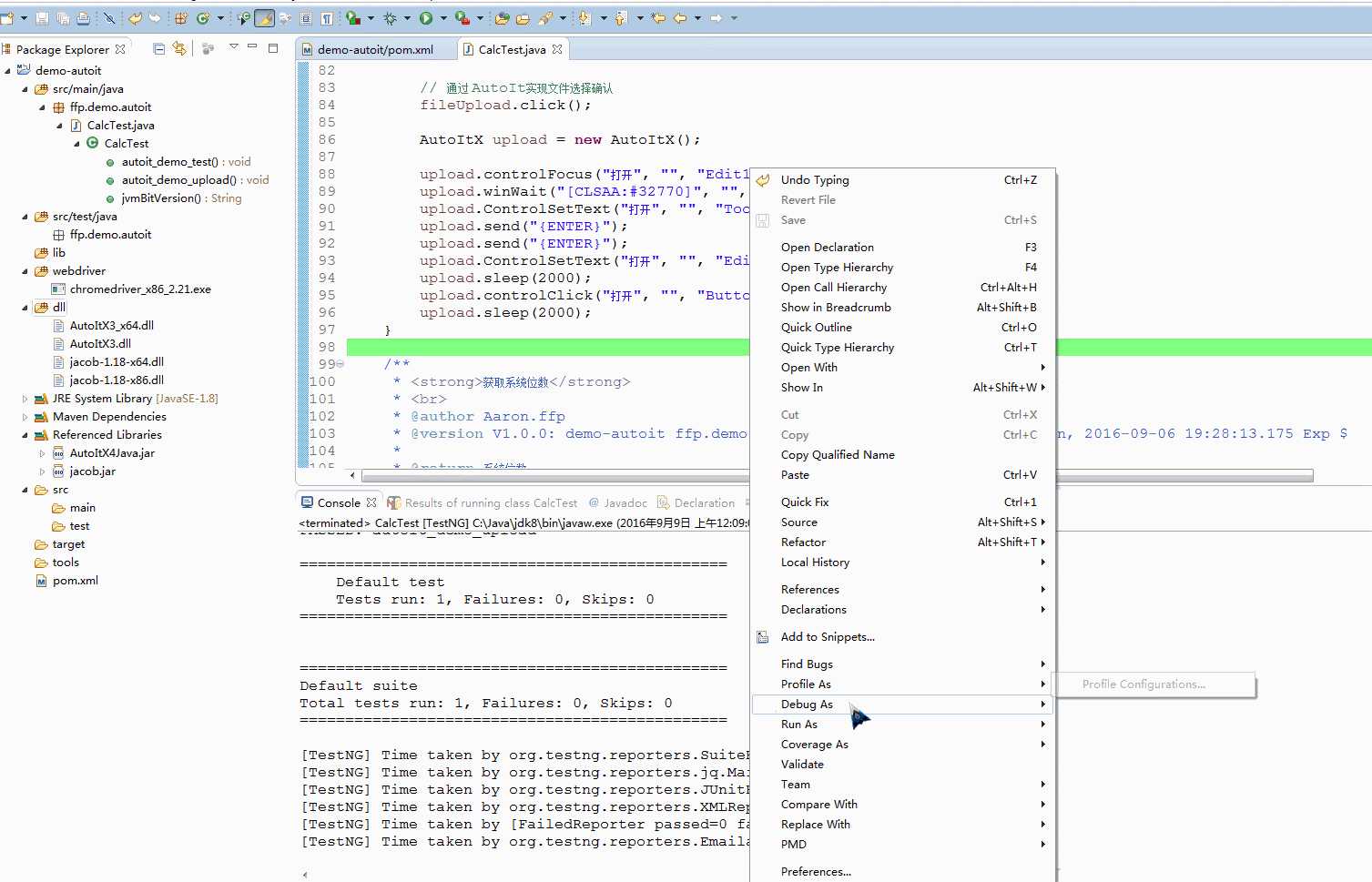Image resolution: width=1372 pixels, height=882 pixels.
Task: Expand the AutoItX4Java.jar node
Action: click(x=42, y=453)
